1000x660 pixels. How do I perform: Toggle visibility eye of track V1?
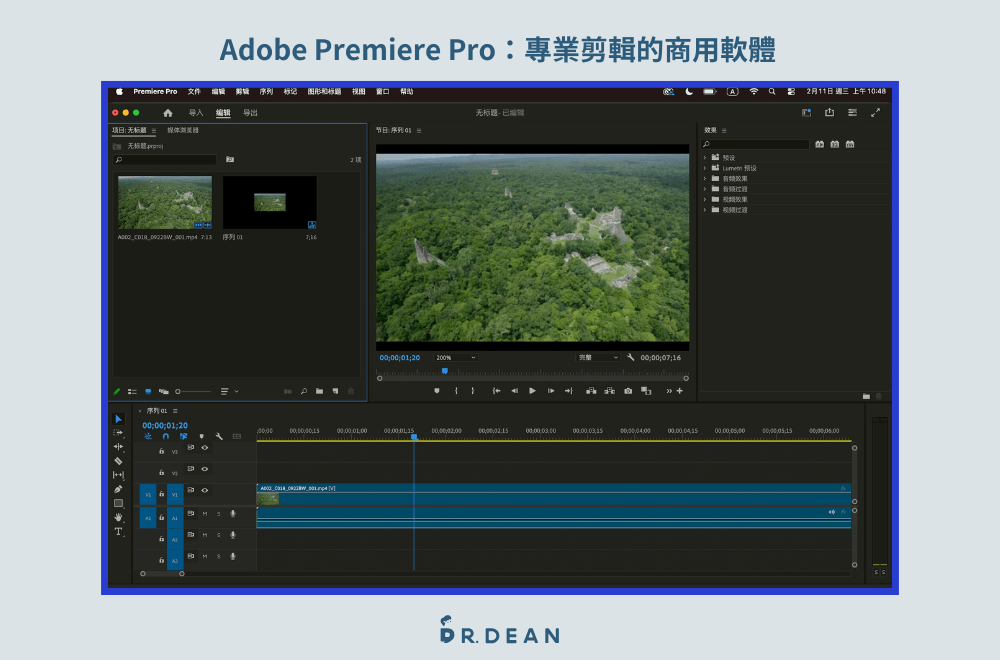coord(205,490)
